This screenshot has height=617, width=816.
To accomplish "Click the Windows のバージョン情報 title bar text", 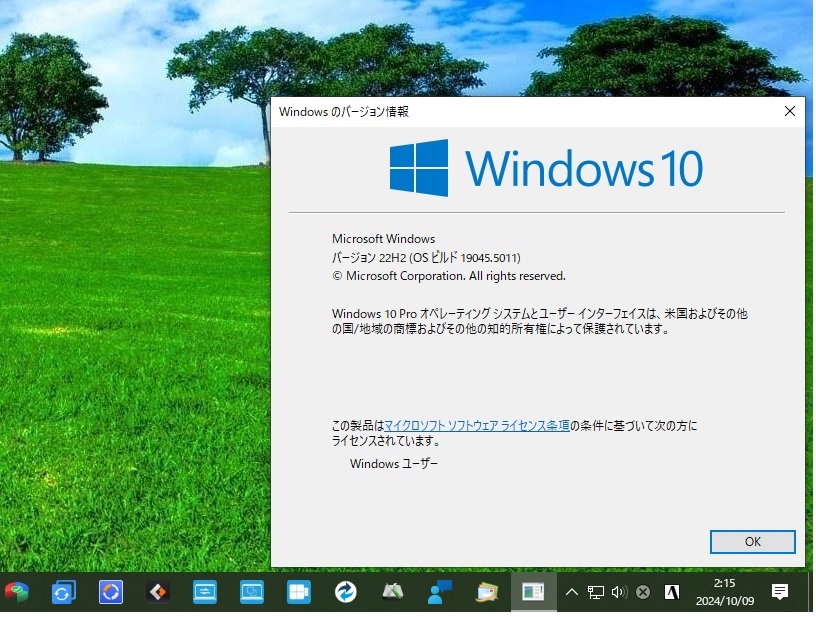I will pyautogui.click(x=343, y=112).
